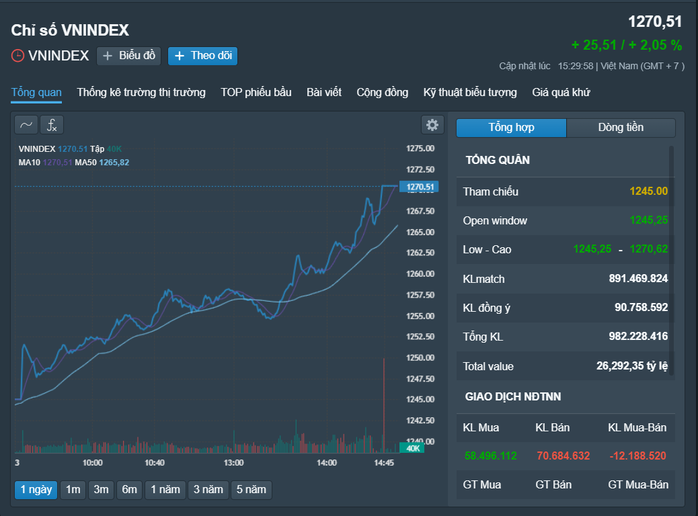This screenshot has width=698, height=516.
Task: Click the VNINDEX 1270.51 chart legend
Action: (53, 149)
